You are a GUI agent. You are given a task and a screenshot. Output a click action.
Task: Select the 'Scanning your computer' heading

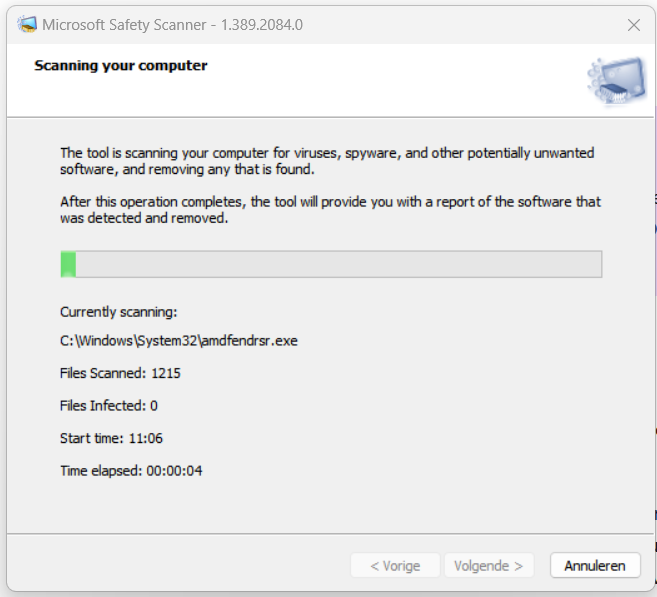click(121, 66)
